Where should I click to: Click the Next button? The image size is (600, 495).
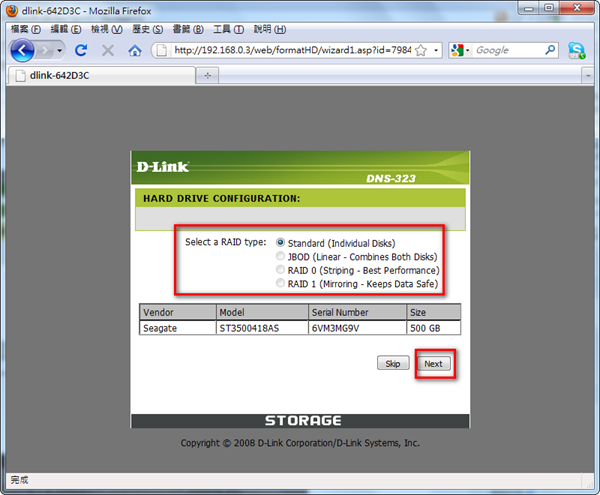coord(433,363)
